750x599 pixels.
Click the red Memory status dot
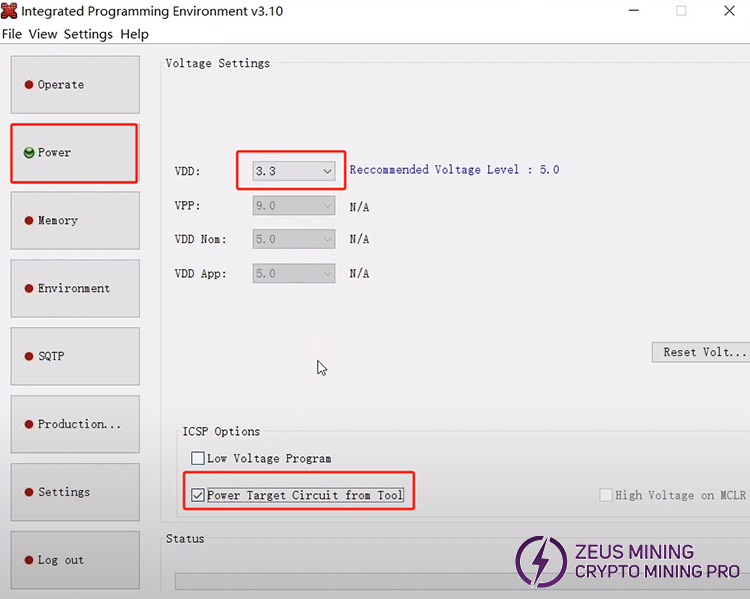(29, 221)
